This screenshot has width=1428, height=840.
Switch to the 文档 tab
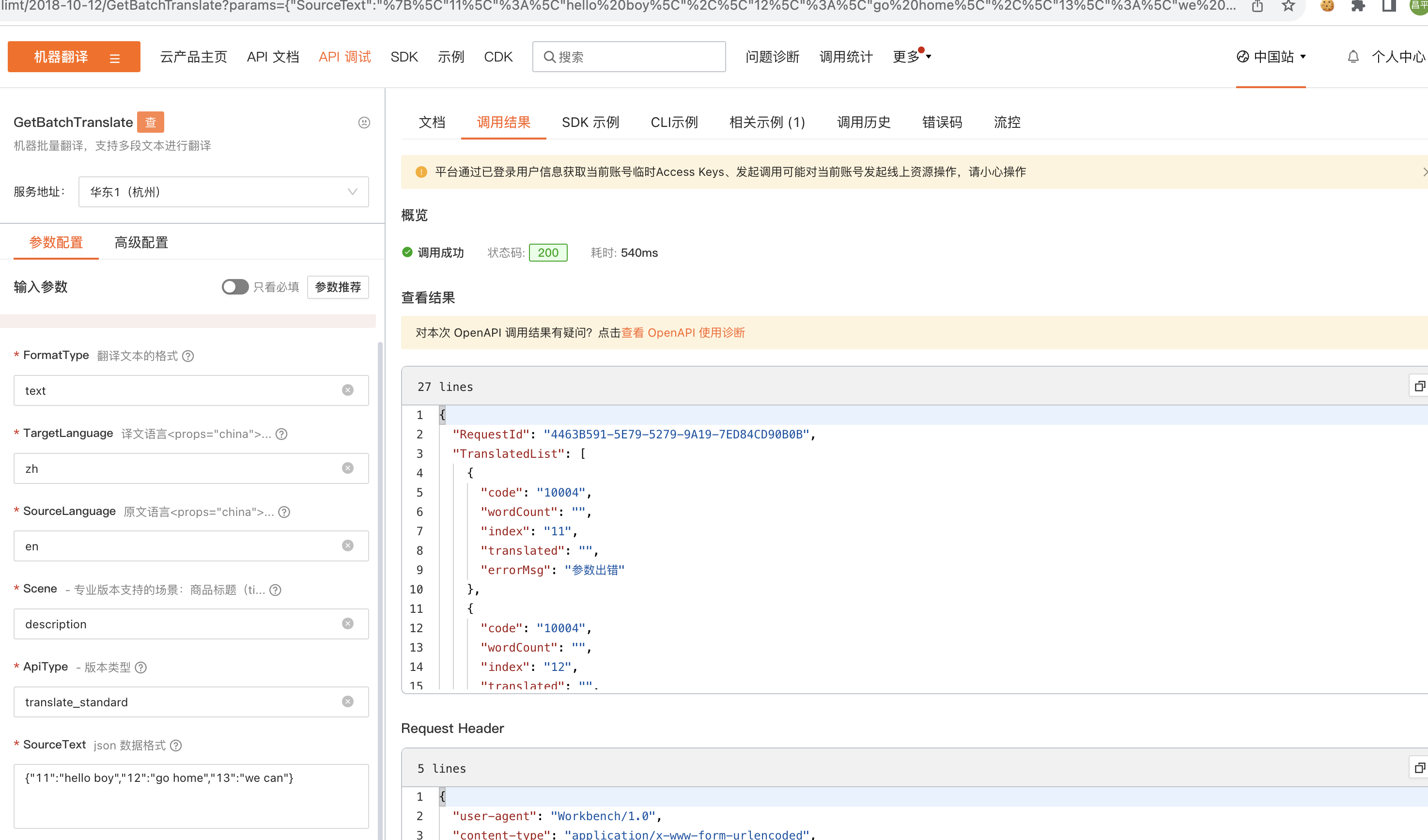(x=432, y=122)
